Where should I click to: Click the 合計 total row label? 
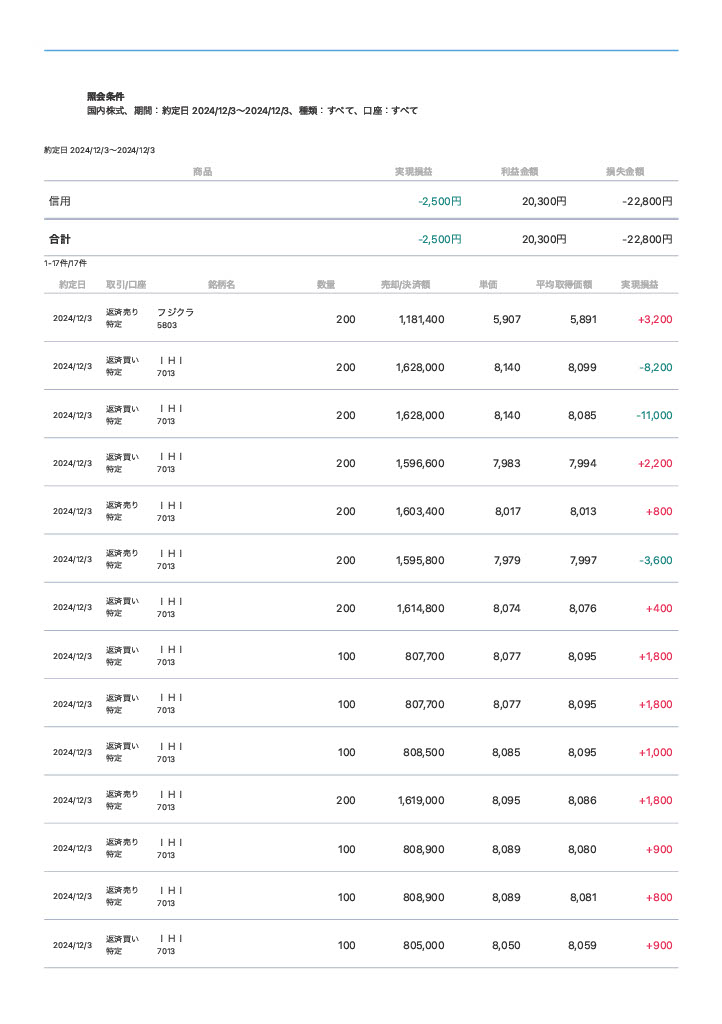click(60, 240)
